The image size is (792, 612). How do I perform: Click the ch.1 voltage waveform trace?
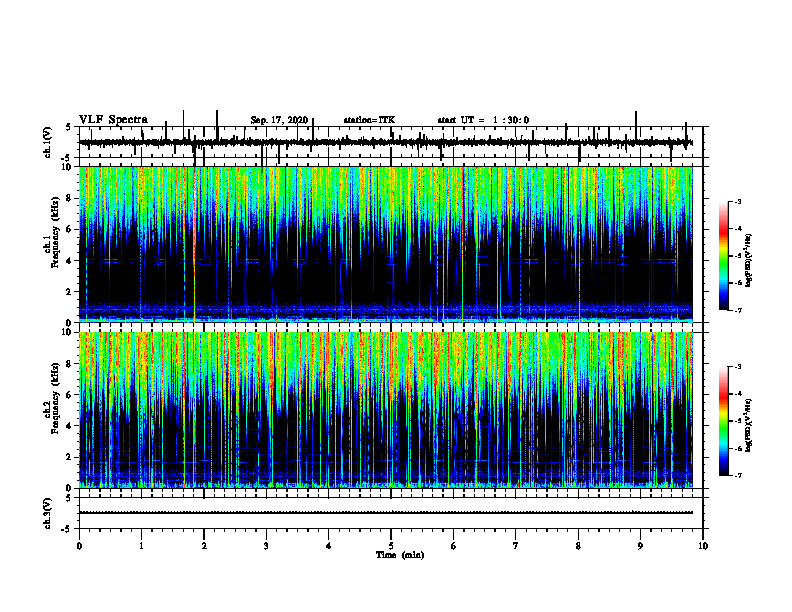[385, 143]
